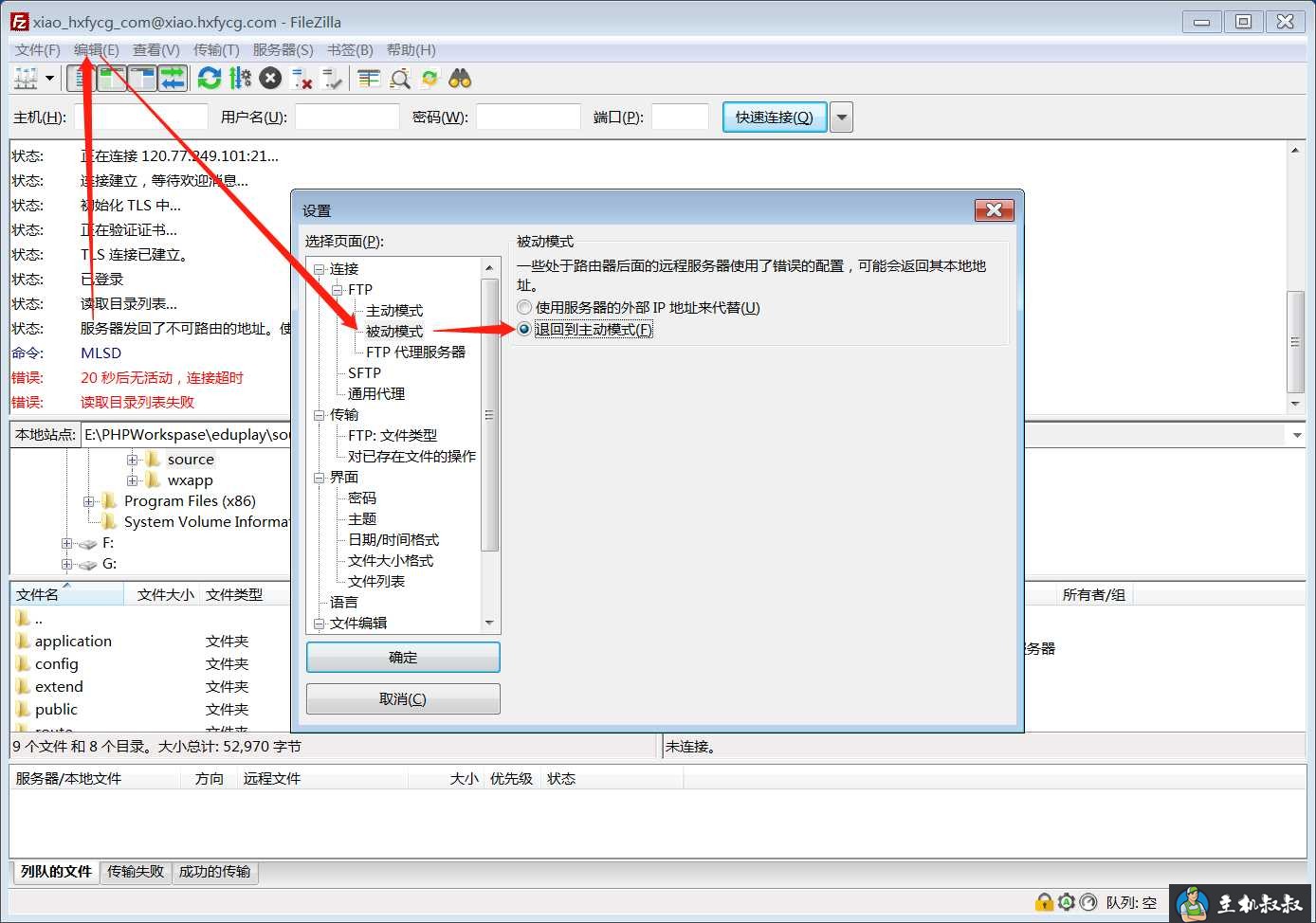The width and height of the screenshot is (1316, 923).
Task: Open the 传输(T) menu
Action: pyautogui.click(x=216, y=49)
